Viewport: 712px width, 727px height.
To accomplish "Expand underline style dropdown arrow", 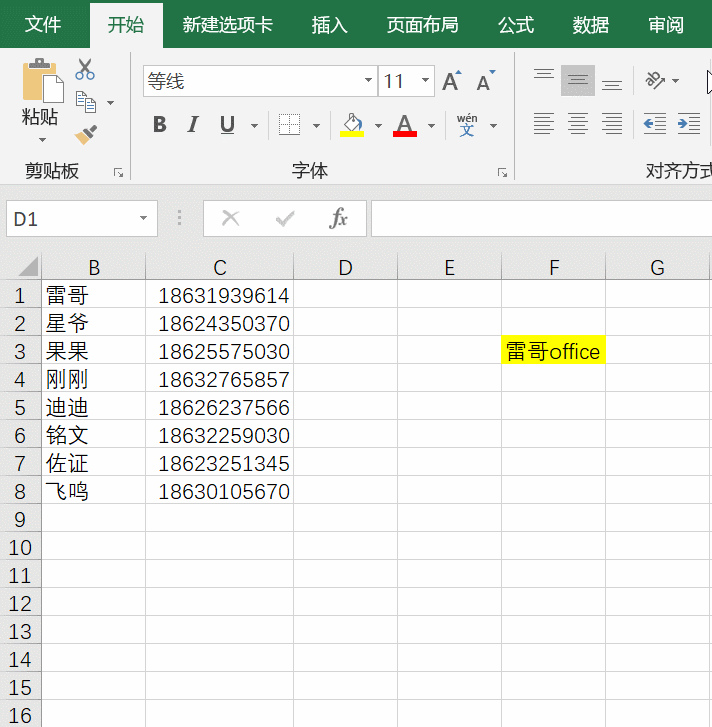I will coord(254,126).
